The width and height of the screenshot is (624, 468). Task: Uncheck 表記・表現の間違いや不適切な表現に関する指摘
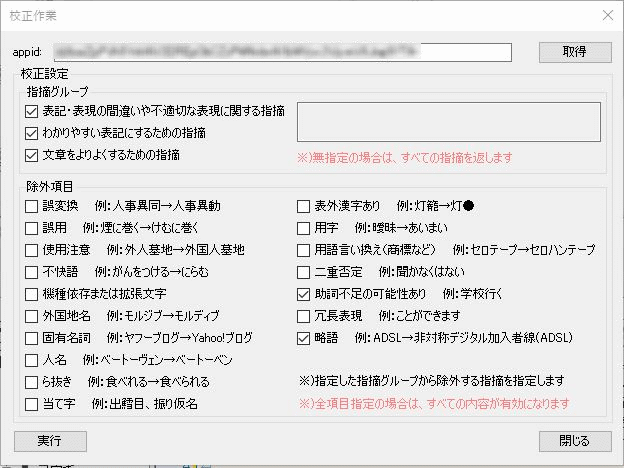pos(31,111)
